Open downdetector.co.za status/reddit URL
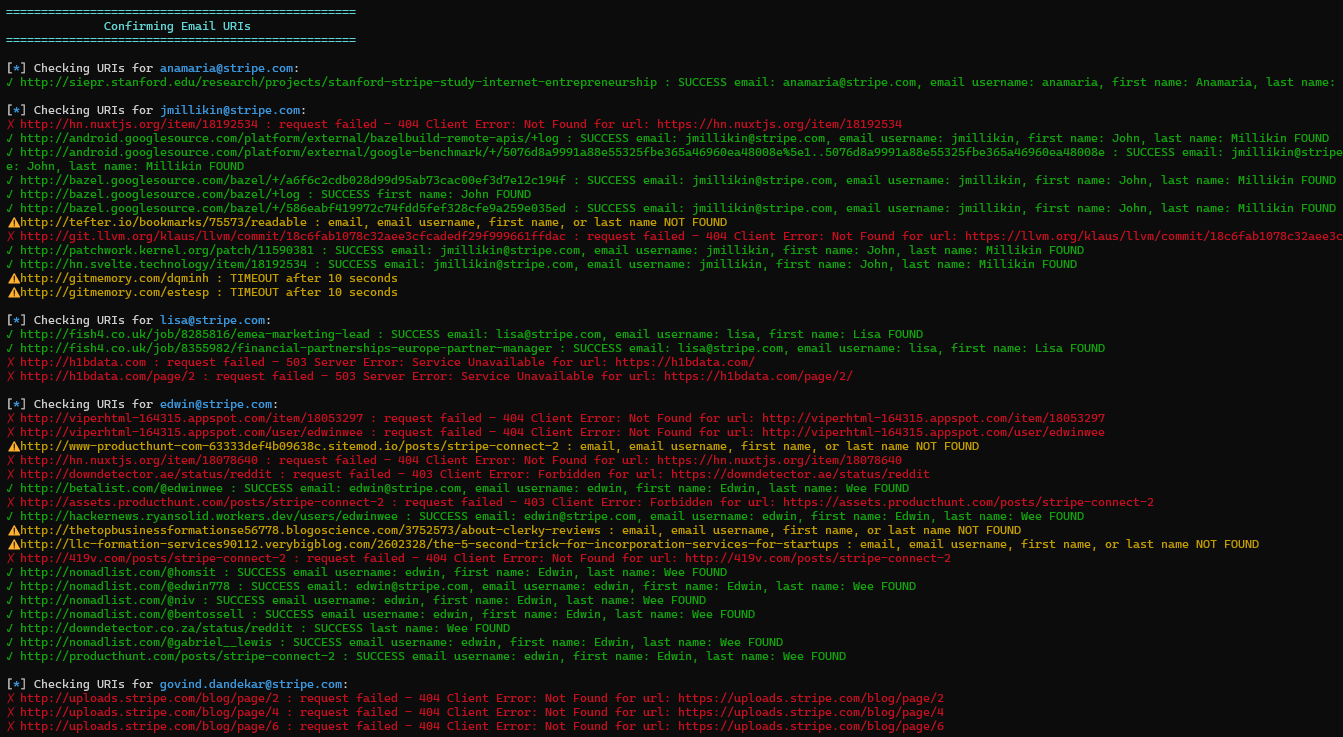 156,628
